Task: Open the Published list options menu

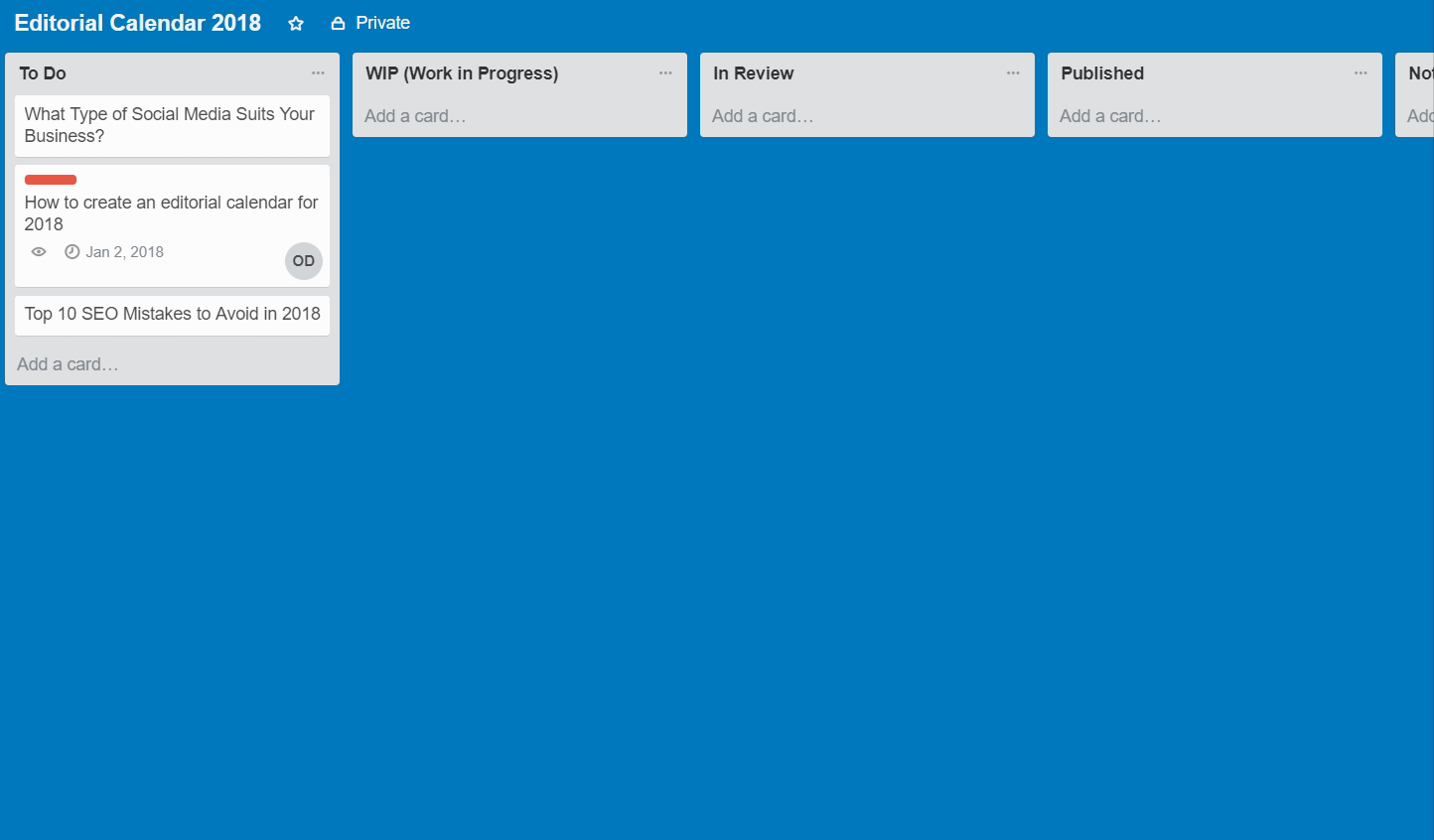Action: 1361,72
